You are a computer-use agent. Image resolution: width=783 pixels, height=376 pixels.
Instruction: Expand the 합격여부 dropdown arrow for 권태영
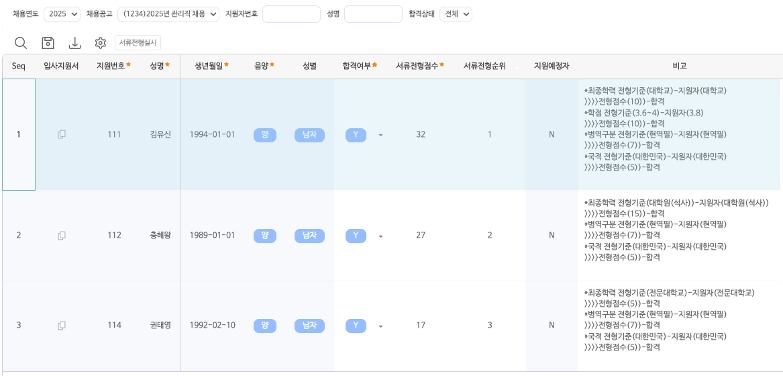tap(381, 327)
